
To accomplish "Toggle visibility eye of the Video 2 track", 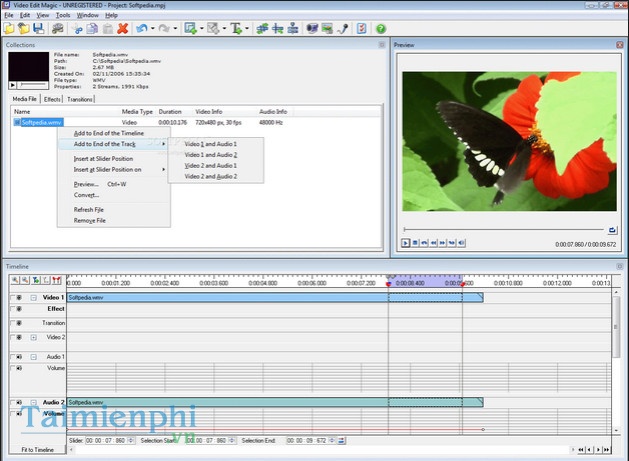I will (x=19, y=337).
